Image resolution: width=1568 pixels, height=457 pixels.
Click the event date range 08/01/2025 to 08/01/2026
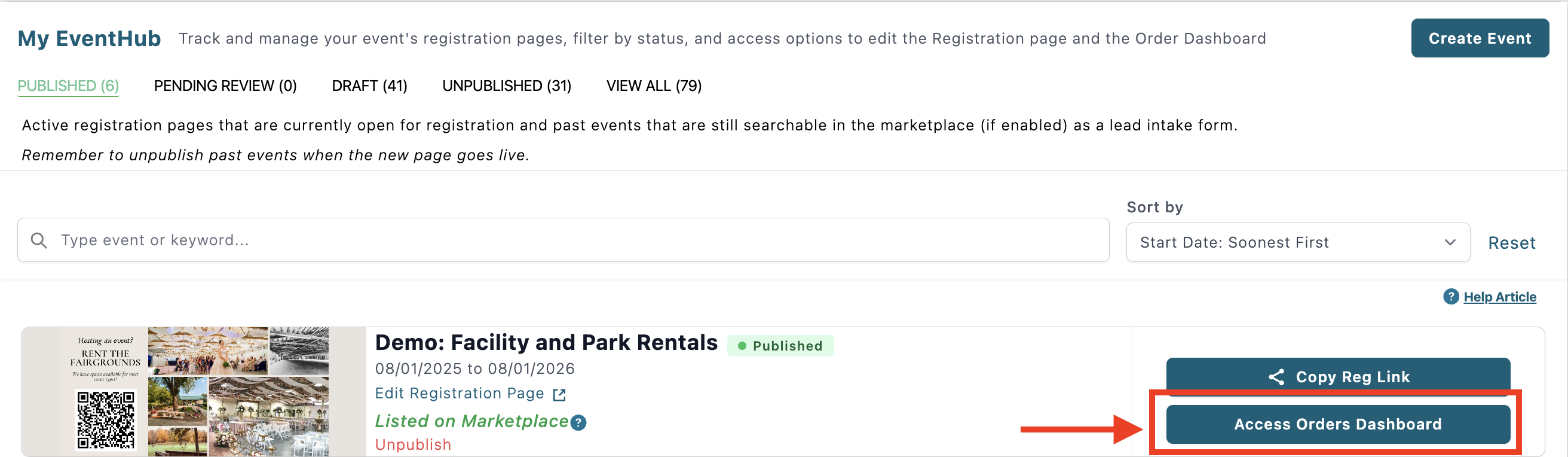(475, 369)
